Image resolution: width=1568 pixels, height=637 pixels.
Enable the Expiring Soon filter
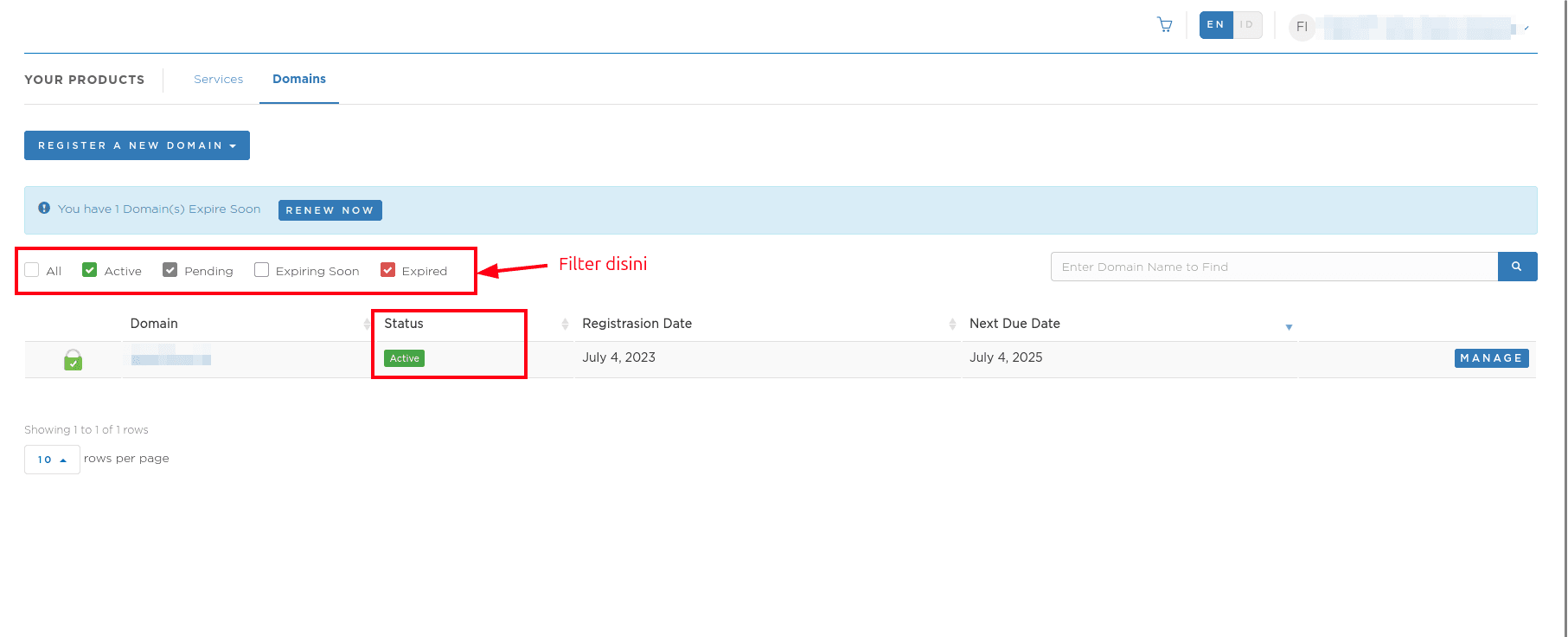coord(262,270)
